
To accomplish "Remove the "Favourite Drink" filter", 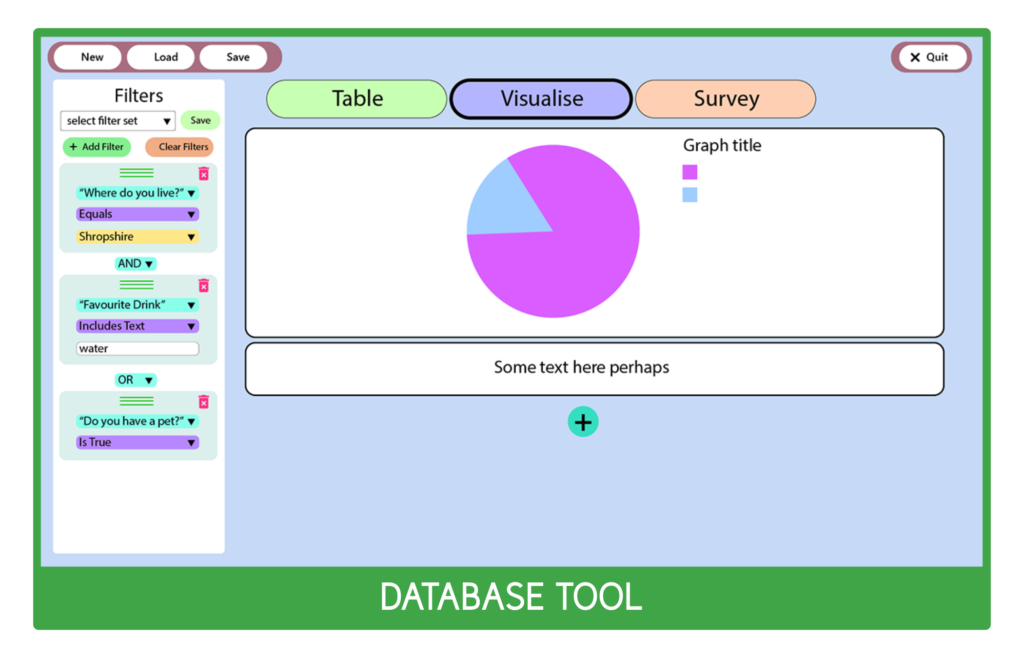I will tap(204, 285).
